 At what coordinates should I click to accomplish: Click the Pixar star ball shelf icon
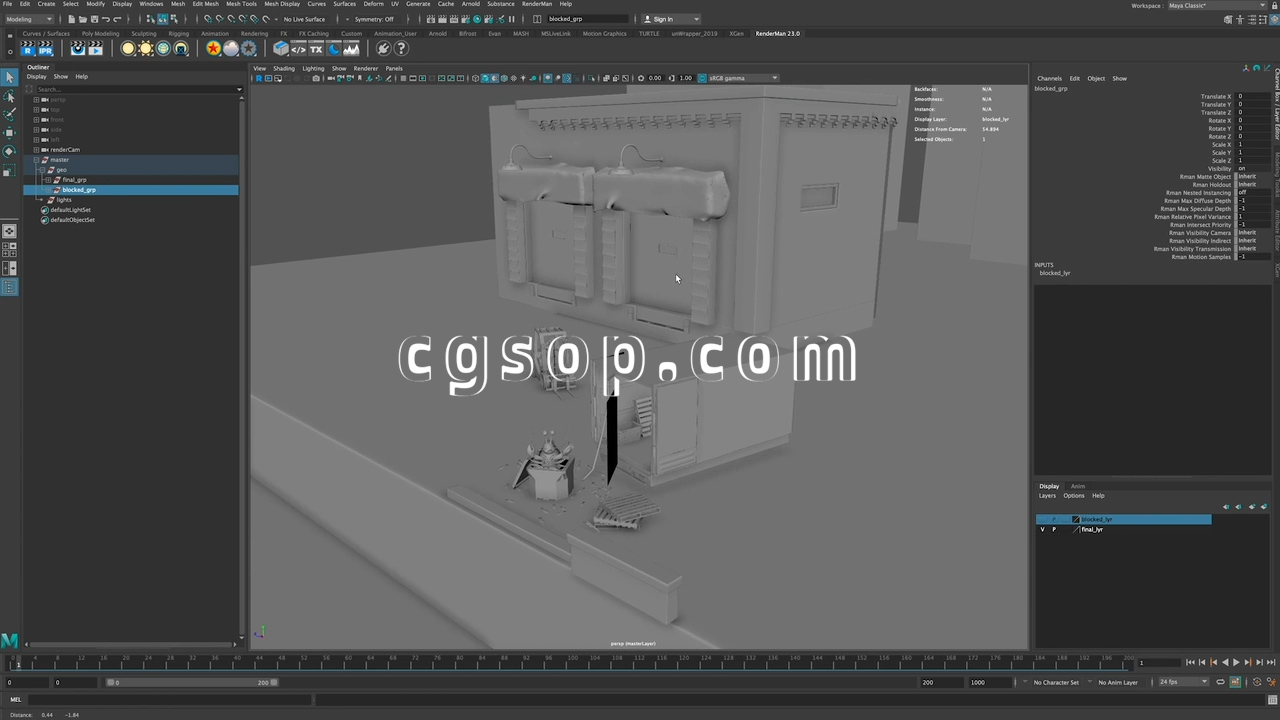click(x=214, y=48)
